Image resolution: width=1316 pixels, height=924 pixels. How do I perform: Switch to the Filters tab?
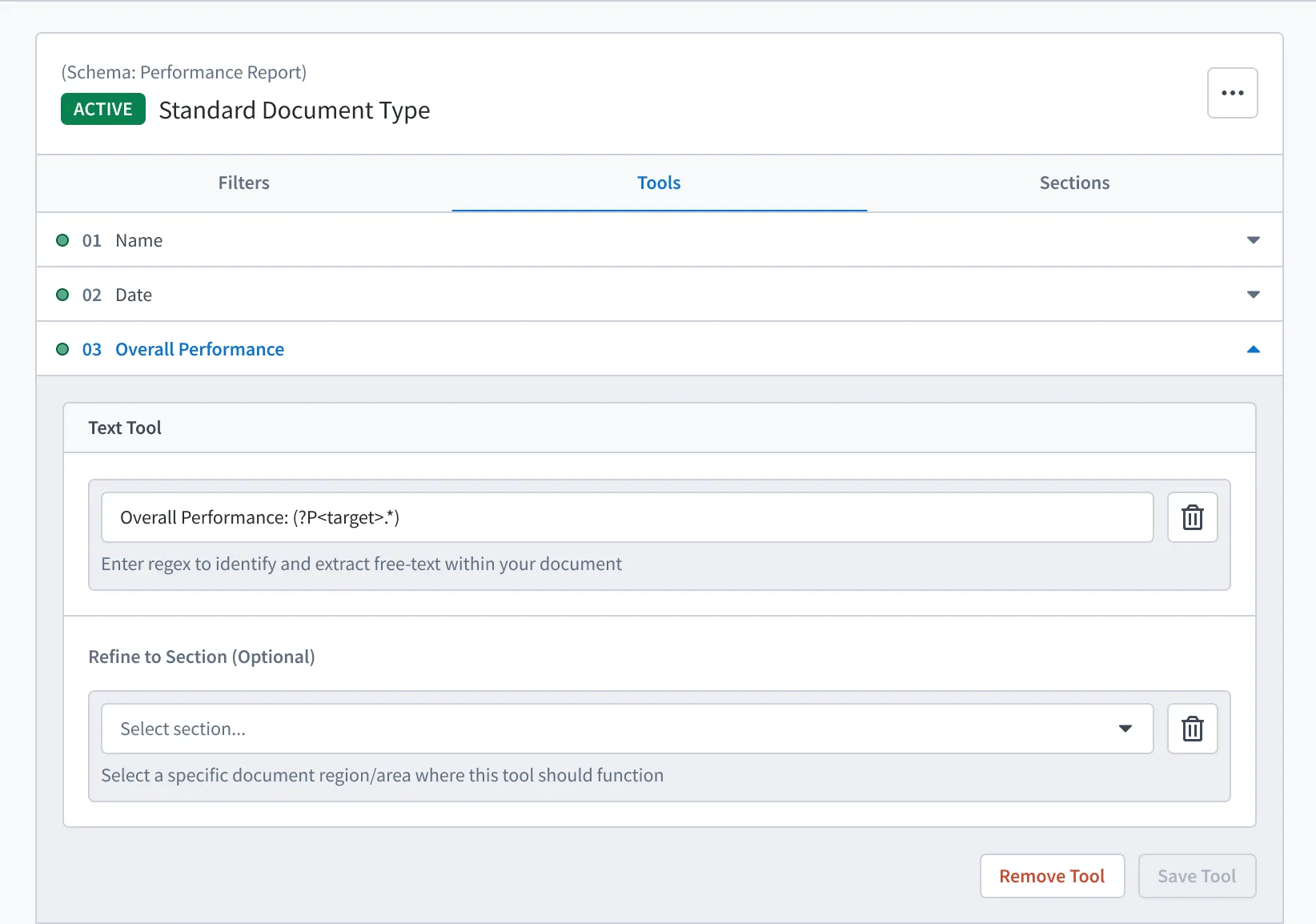(x=243, y=183)
